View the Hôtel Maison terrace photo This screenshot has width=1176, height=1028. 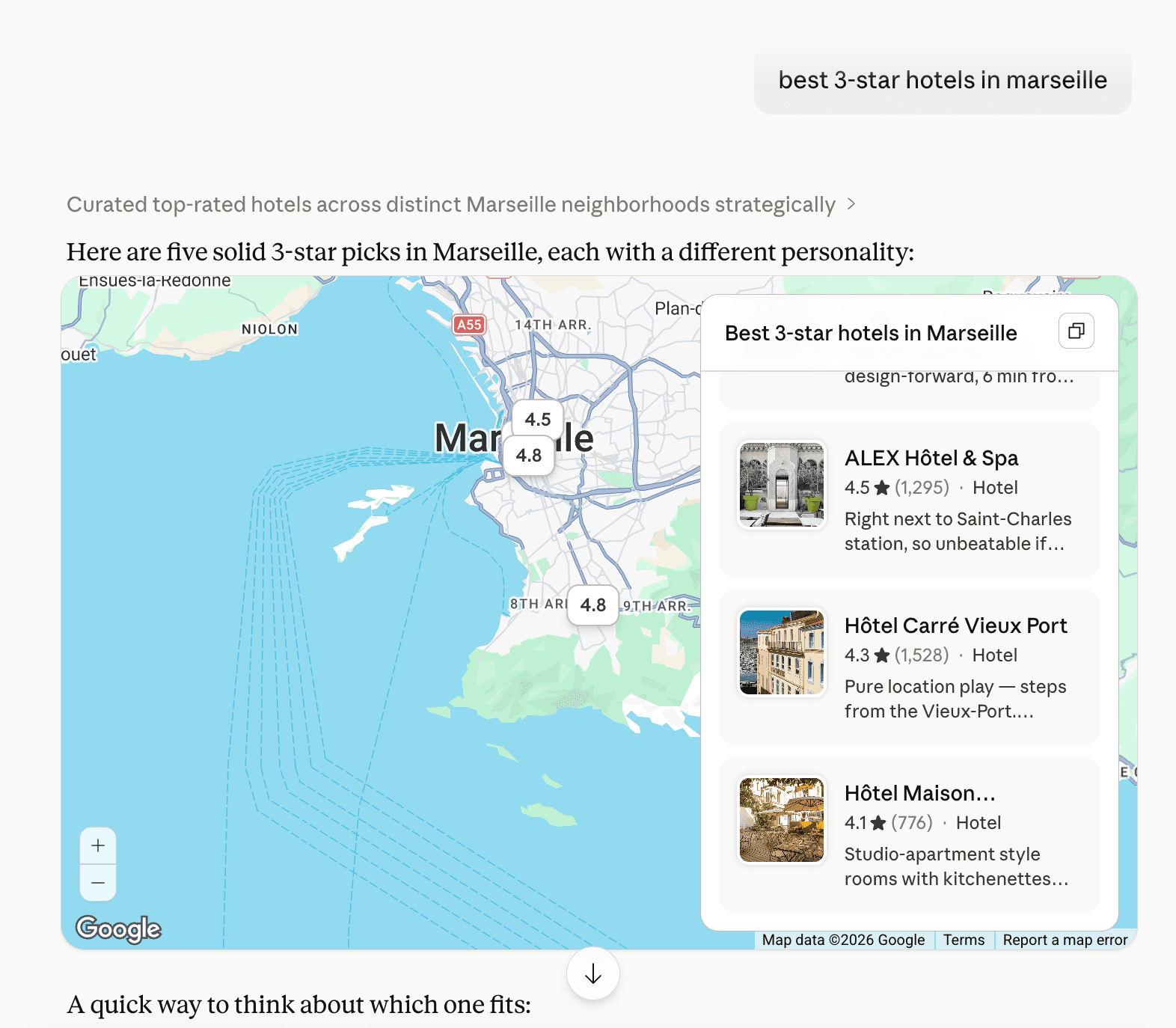(782, 820)
